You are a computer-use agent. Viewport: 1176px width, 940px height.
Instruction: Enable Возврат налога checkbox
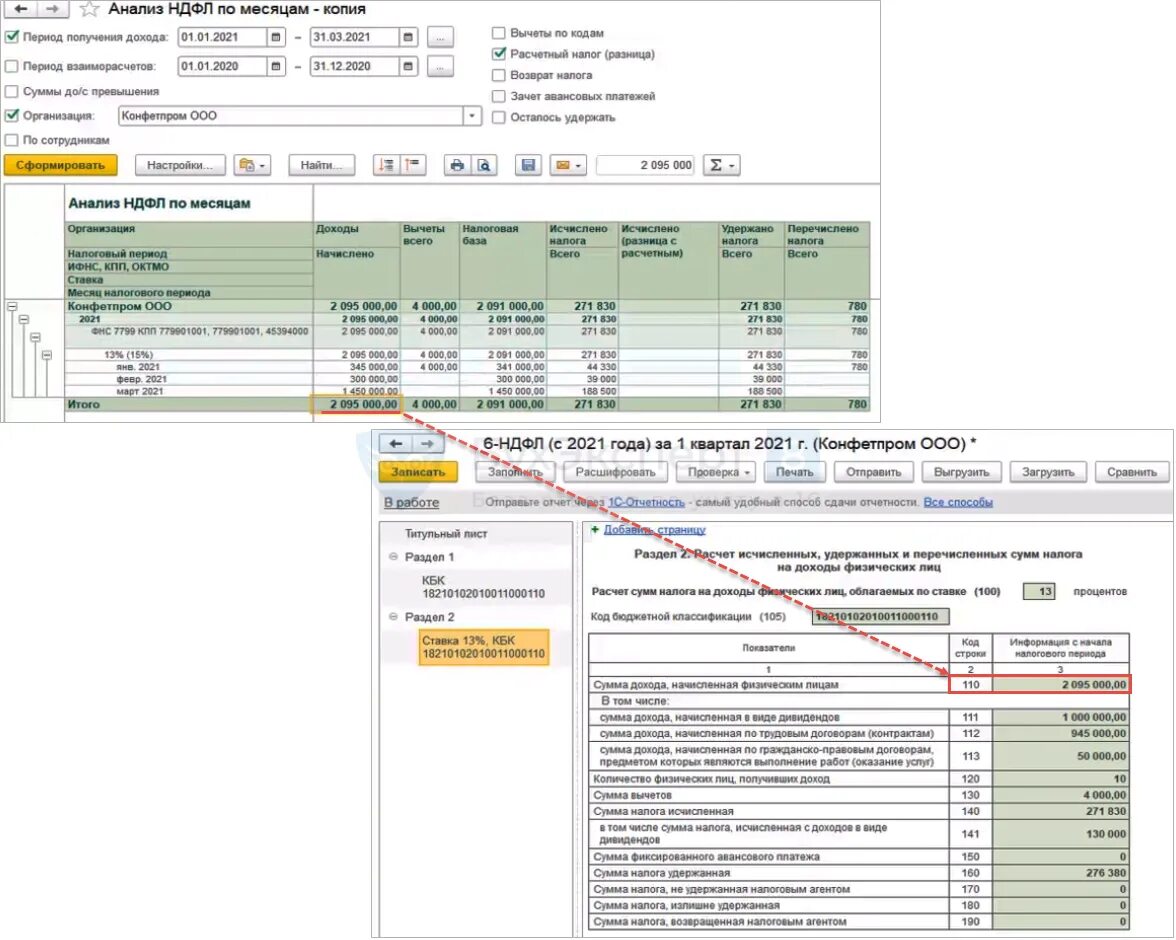(x=498, y=75)
